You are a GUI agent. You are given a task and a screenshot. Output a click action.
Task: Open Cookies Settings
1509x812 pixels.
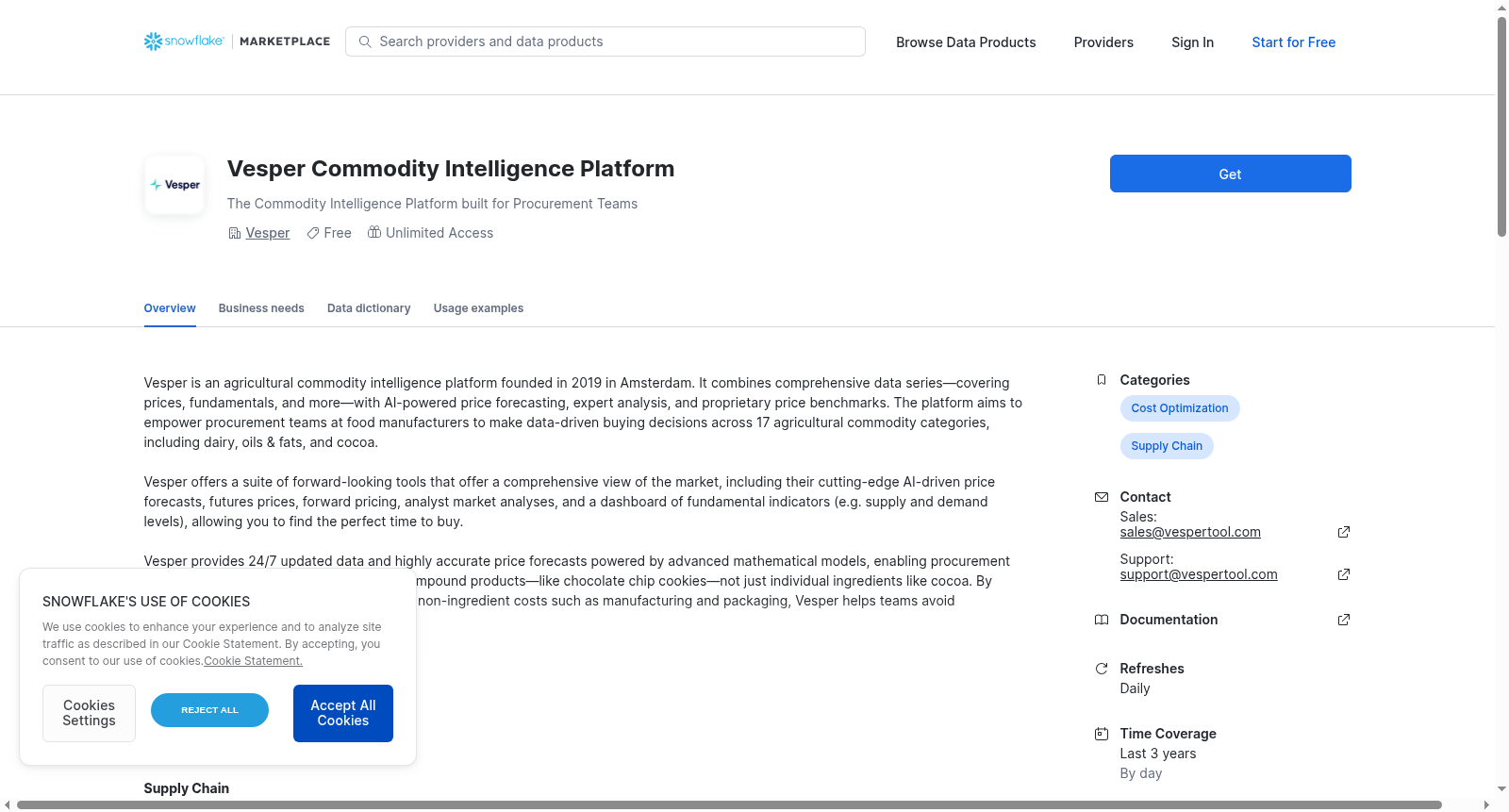(89, 713)
